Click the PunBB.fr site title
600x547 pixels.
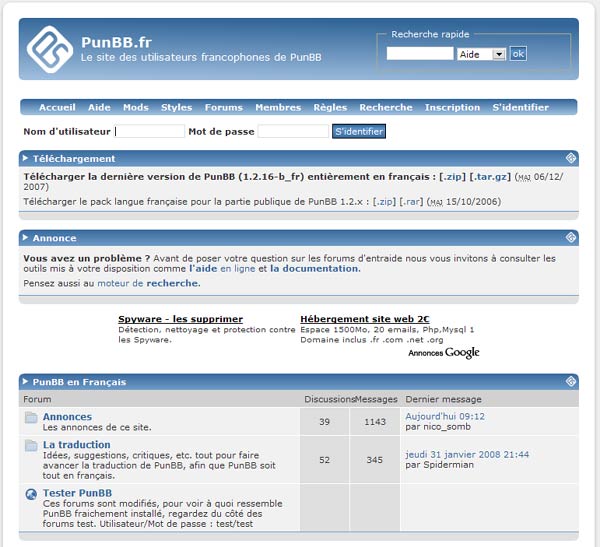[116, 42]
